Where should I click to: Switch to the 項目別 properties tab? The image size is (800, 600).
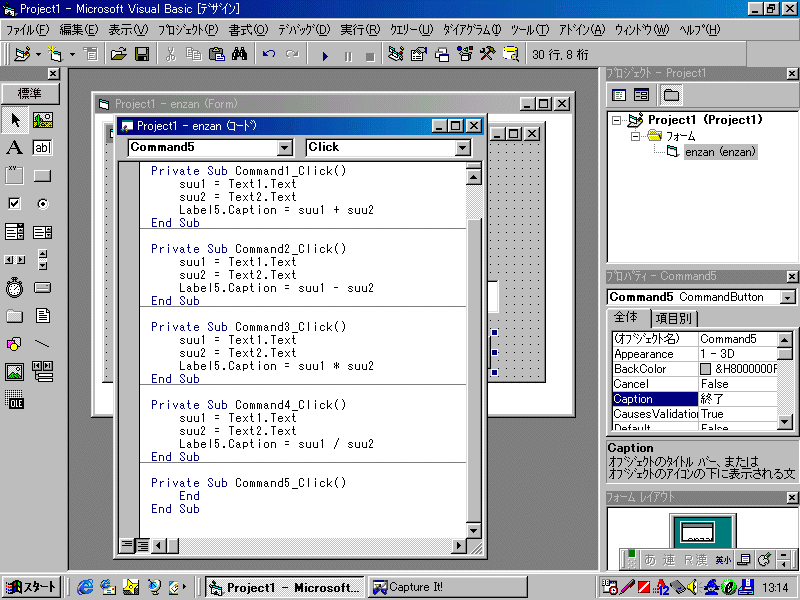tap(674, 319)
